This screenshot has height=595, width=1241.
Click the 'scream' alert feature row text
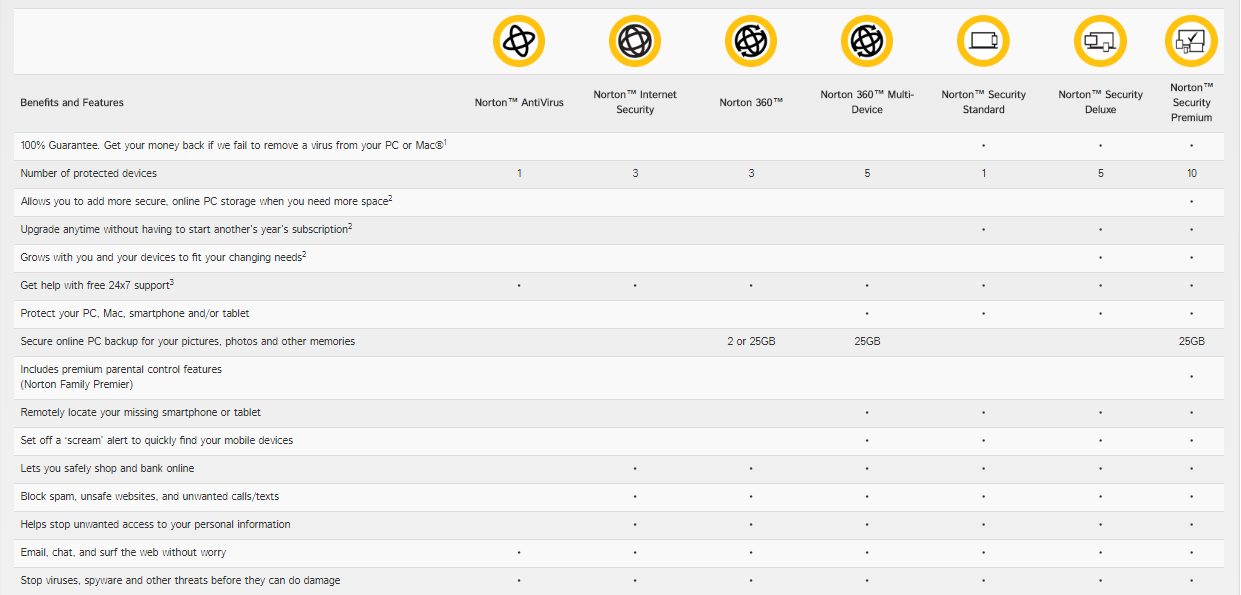pos(157,441)
